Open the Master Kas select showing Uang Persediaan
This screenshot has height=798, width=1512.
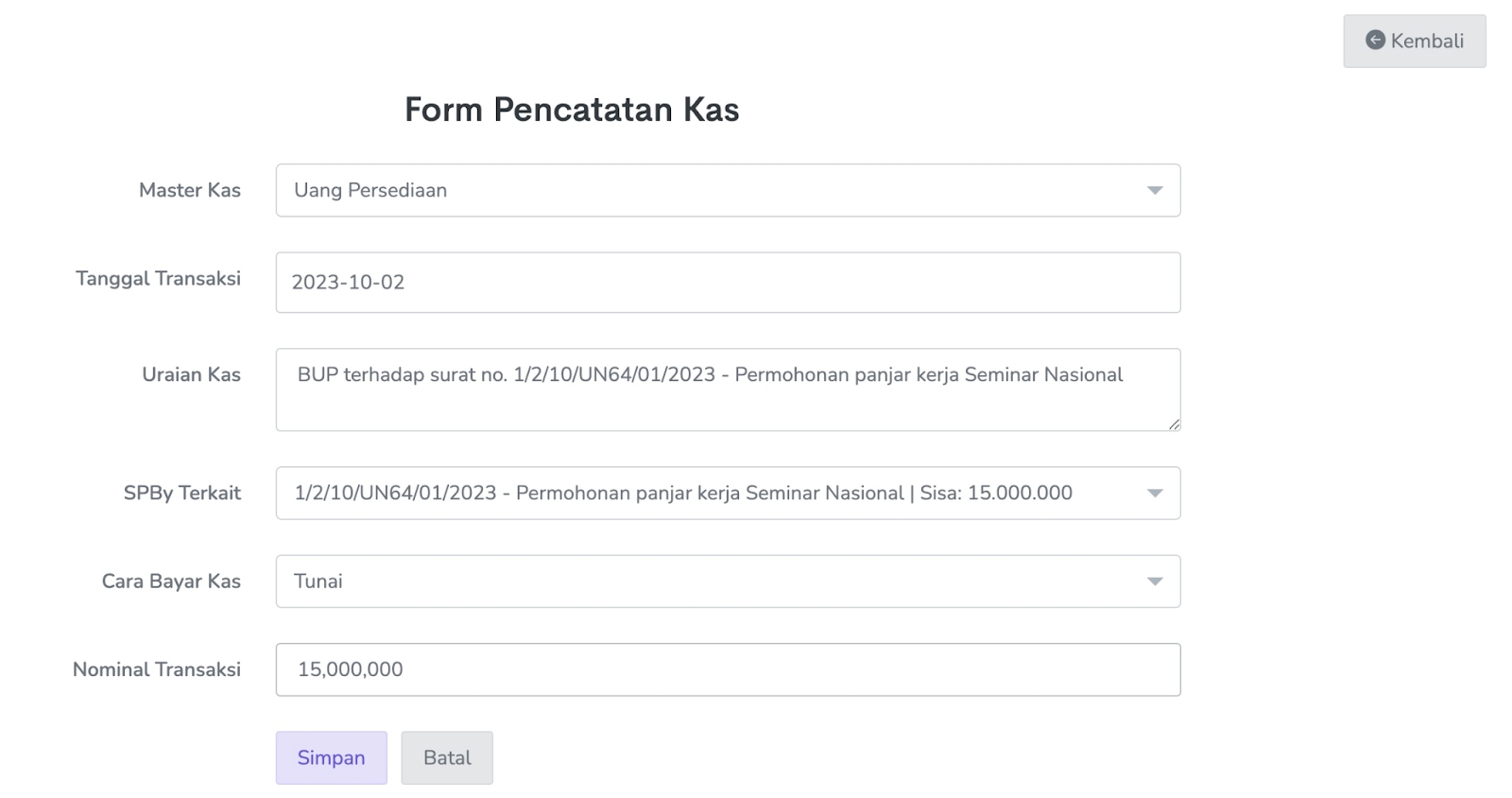click(x=718, y=190)
